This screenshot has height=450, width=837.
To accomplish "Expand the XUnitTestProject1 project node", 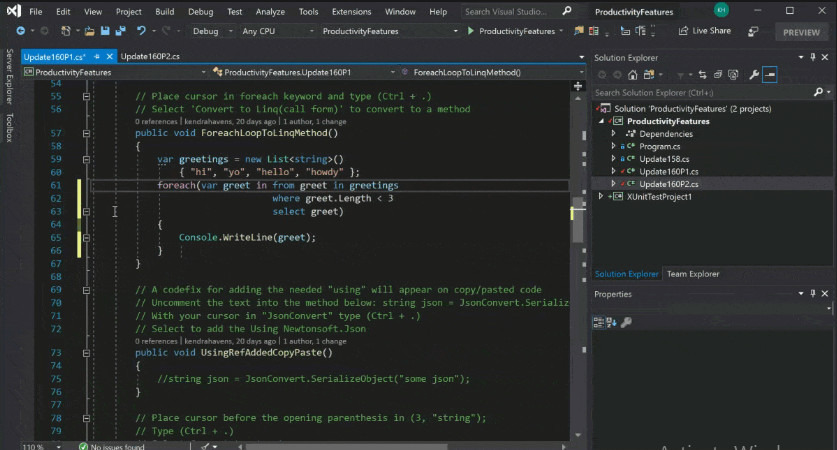I will [x=601, y=197].
